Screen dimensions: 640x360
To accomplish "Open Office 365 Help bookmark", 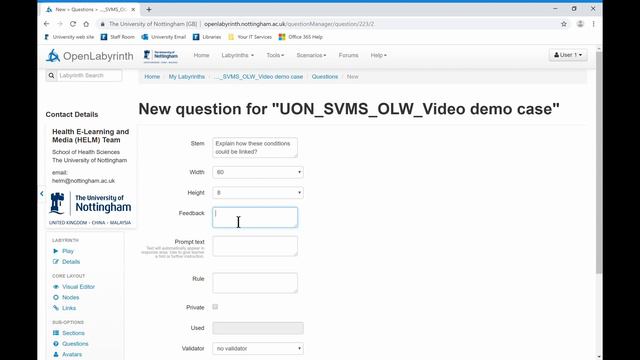I will click(300, 37).
